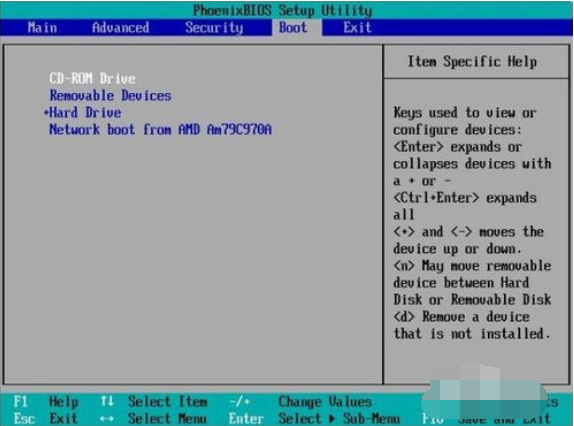Click the Esc Exit key hint
This screenshot has width=574, height=426.
click(45, 418)
